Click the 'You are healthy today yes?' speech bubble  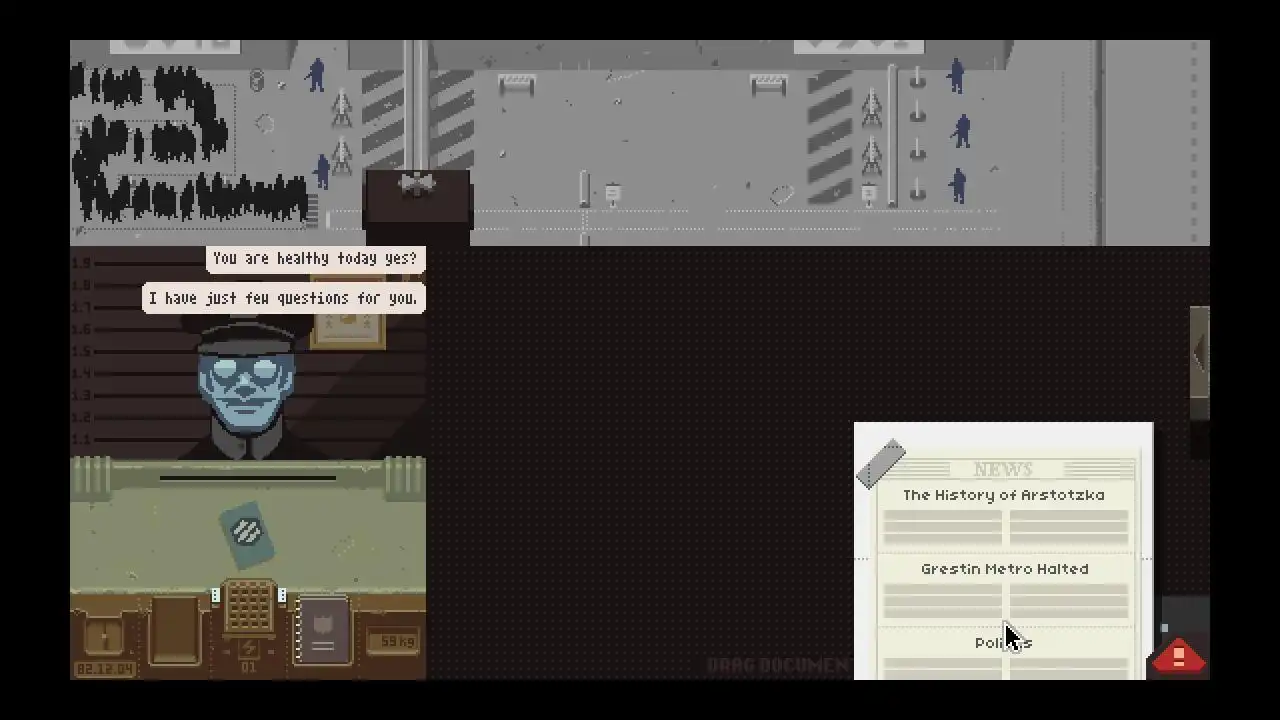point(315,259)
